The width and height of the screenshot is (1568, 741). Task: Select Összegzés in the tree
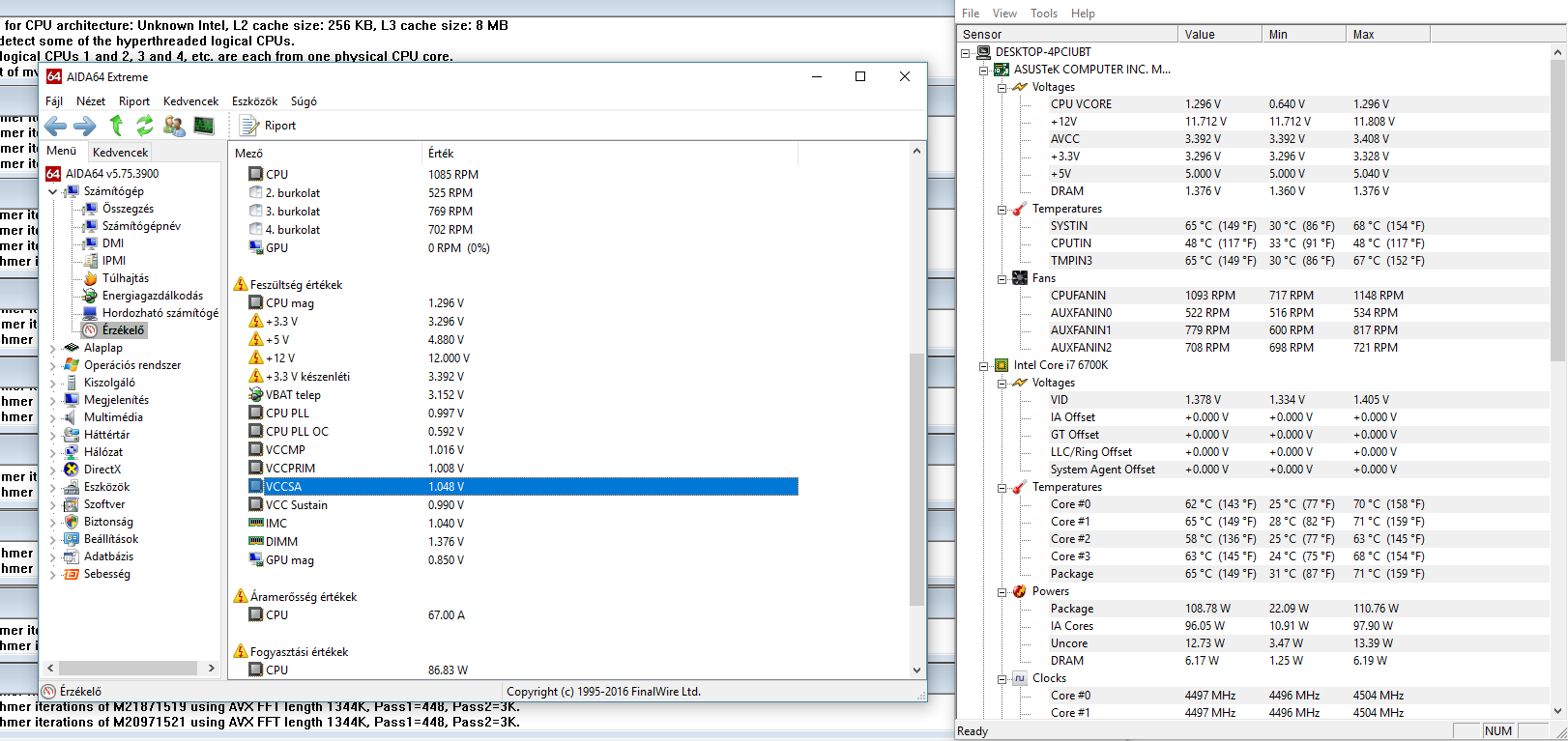[x=128, y=209]
